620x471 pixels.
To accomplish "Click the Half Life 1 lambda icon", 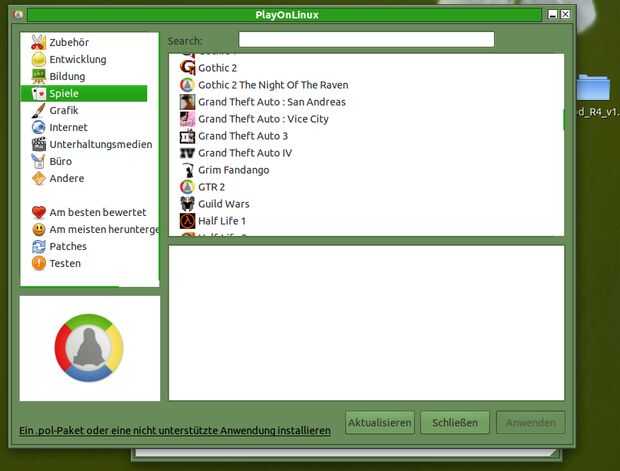I will tap(187, 221).
